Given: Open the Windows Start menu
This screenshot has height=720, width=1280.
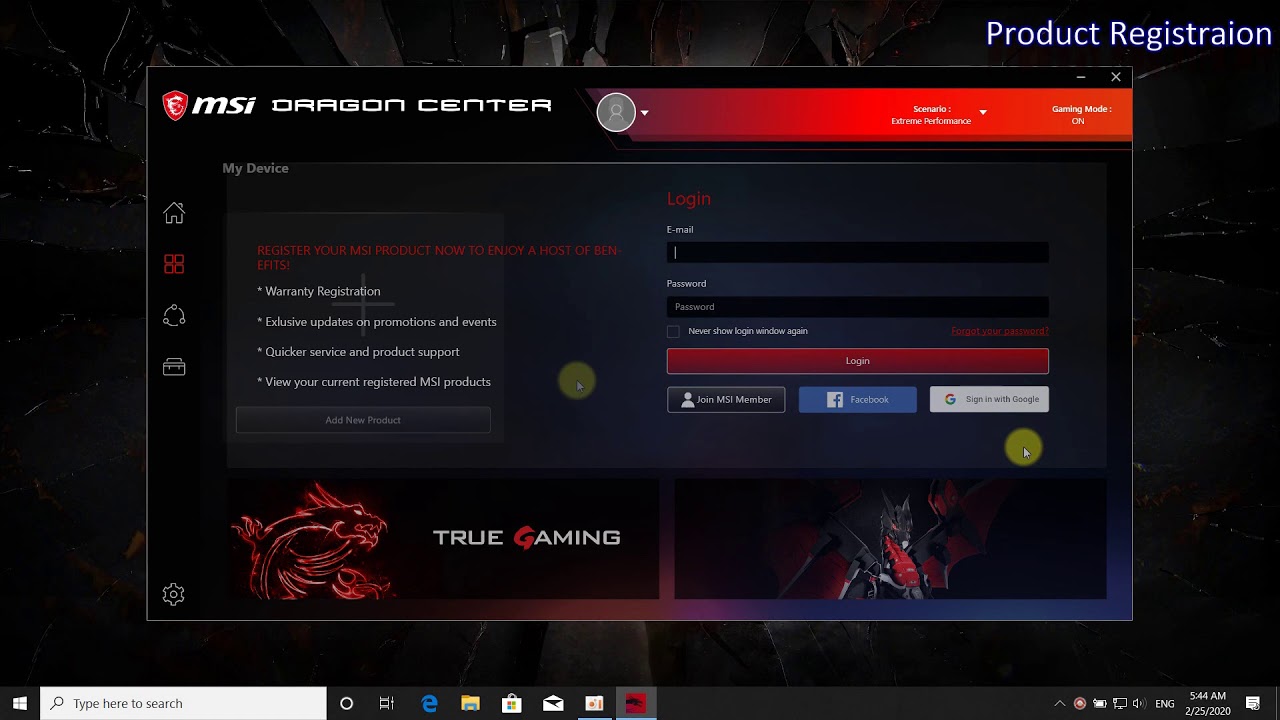Looking at the screenshot, I should [x=20, y=703].
